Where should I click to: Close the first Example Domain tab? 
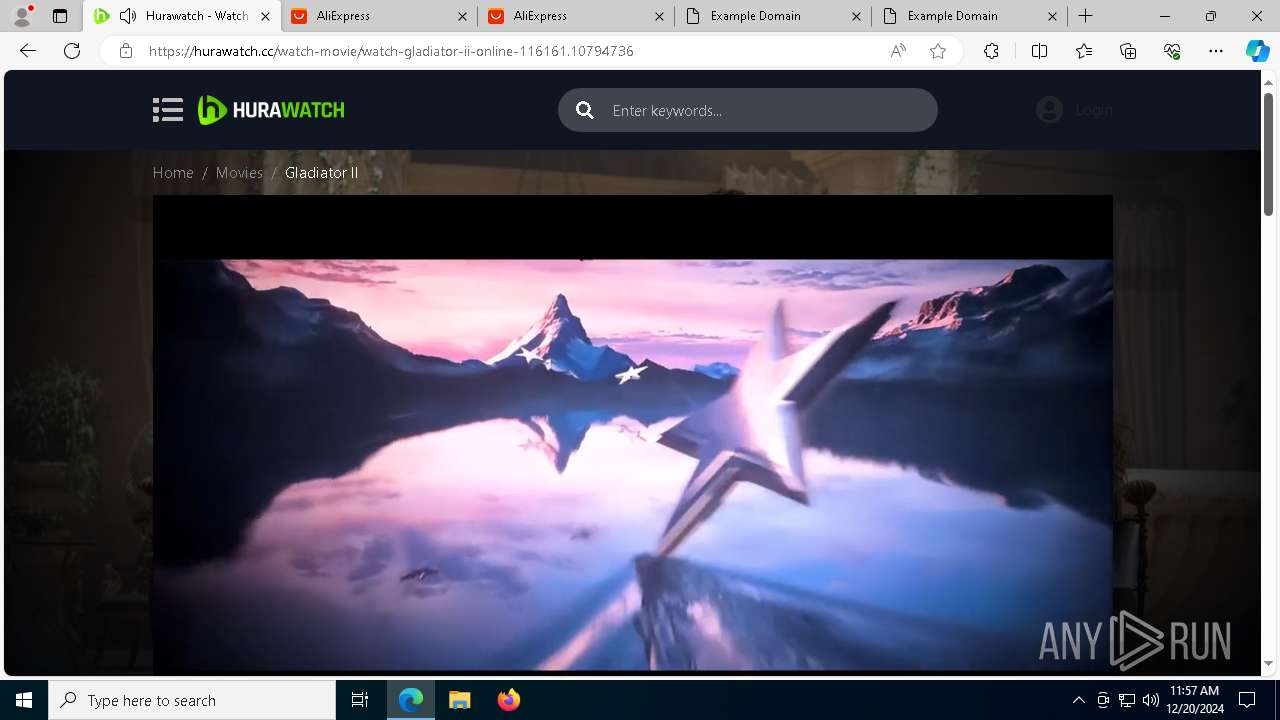point(856,16)
